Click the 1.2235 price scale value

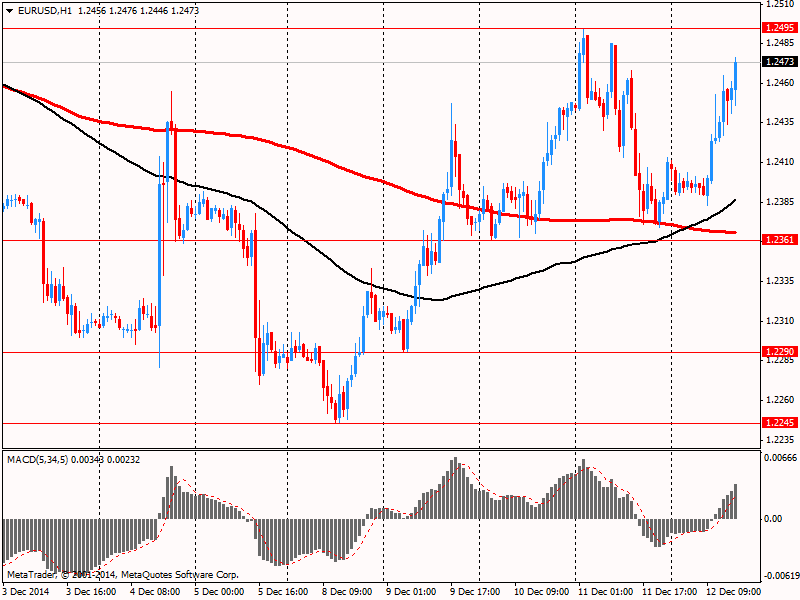(780, 440)
